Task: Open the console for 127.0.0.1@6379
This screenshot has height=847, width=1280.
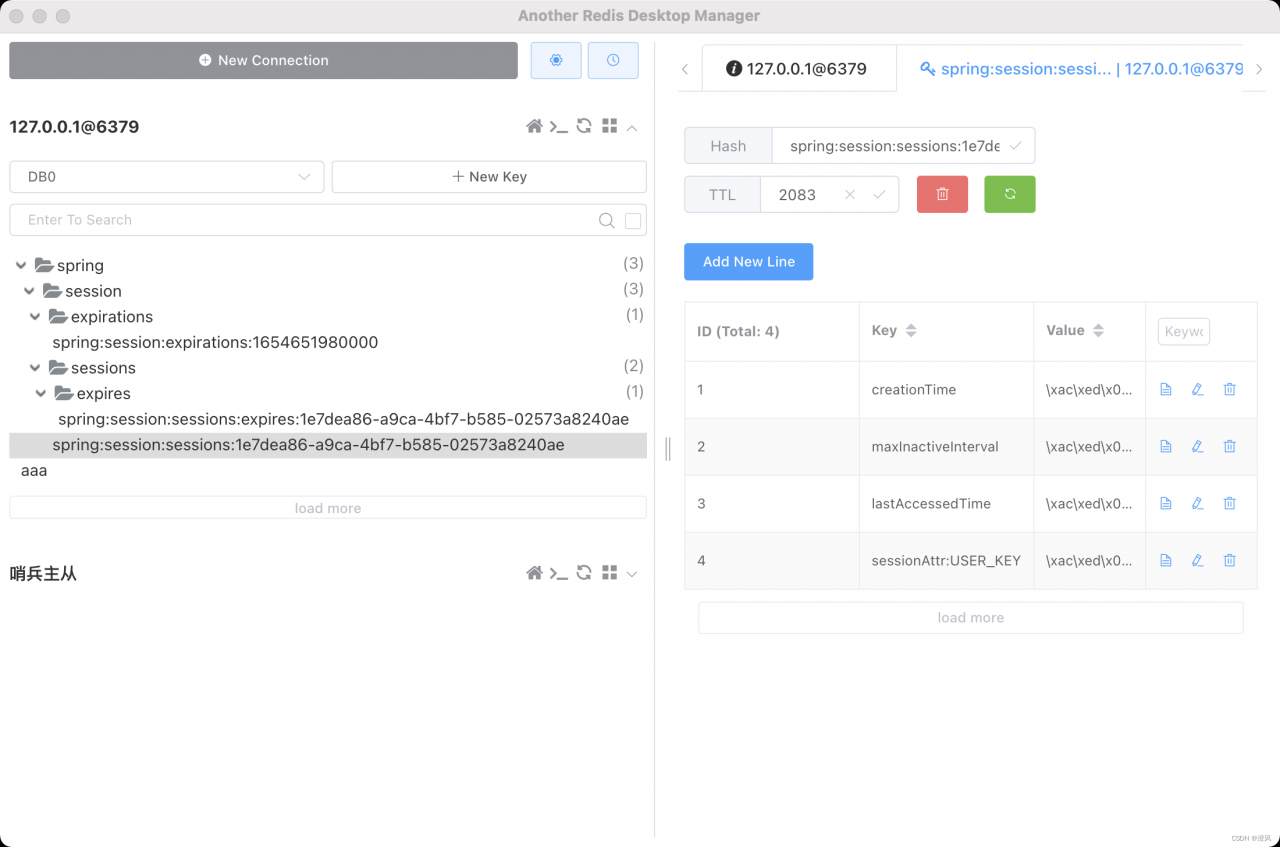Action: (559, 126)
